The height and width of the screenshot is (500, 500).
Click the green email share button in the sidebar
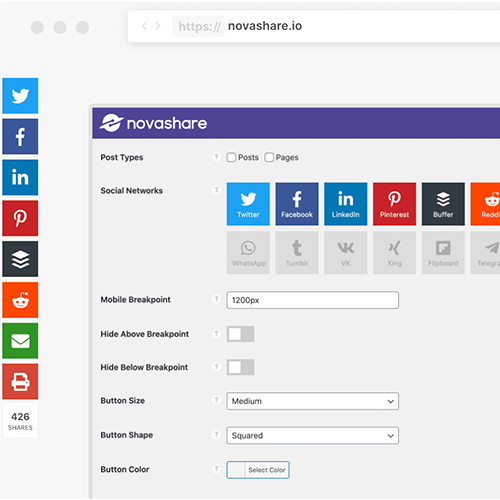click(20, 341)
